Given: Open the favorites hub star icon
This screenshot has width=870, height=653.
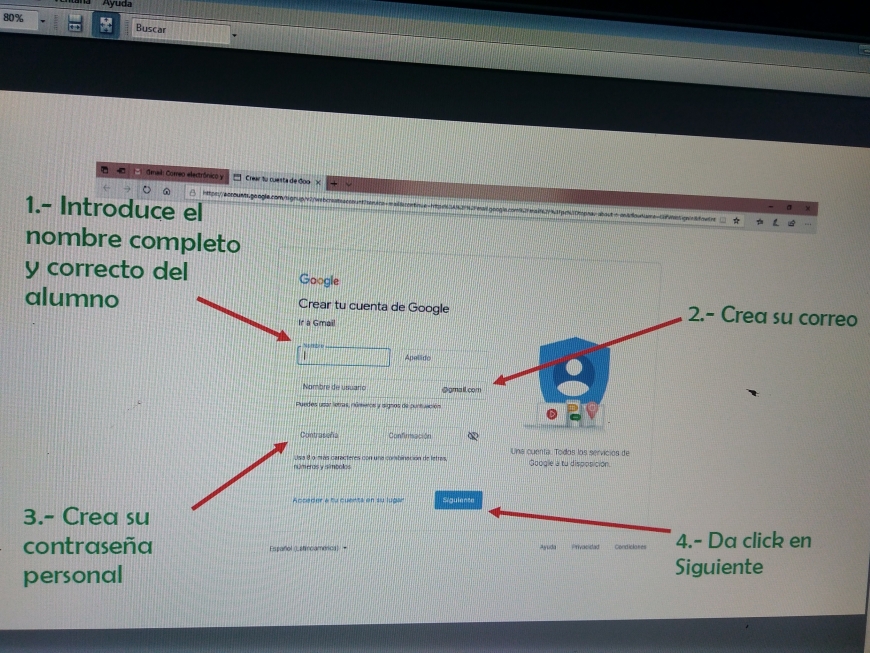Looking at the screenshot, I should tap(760, 221).
